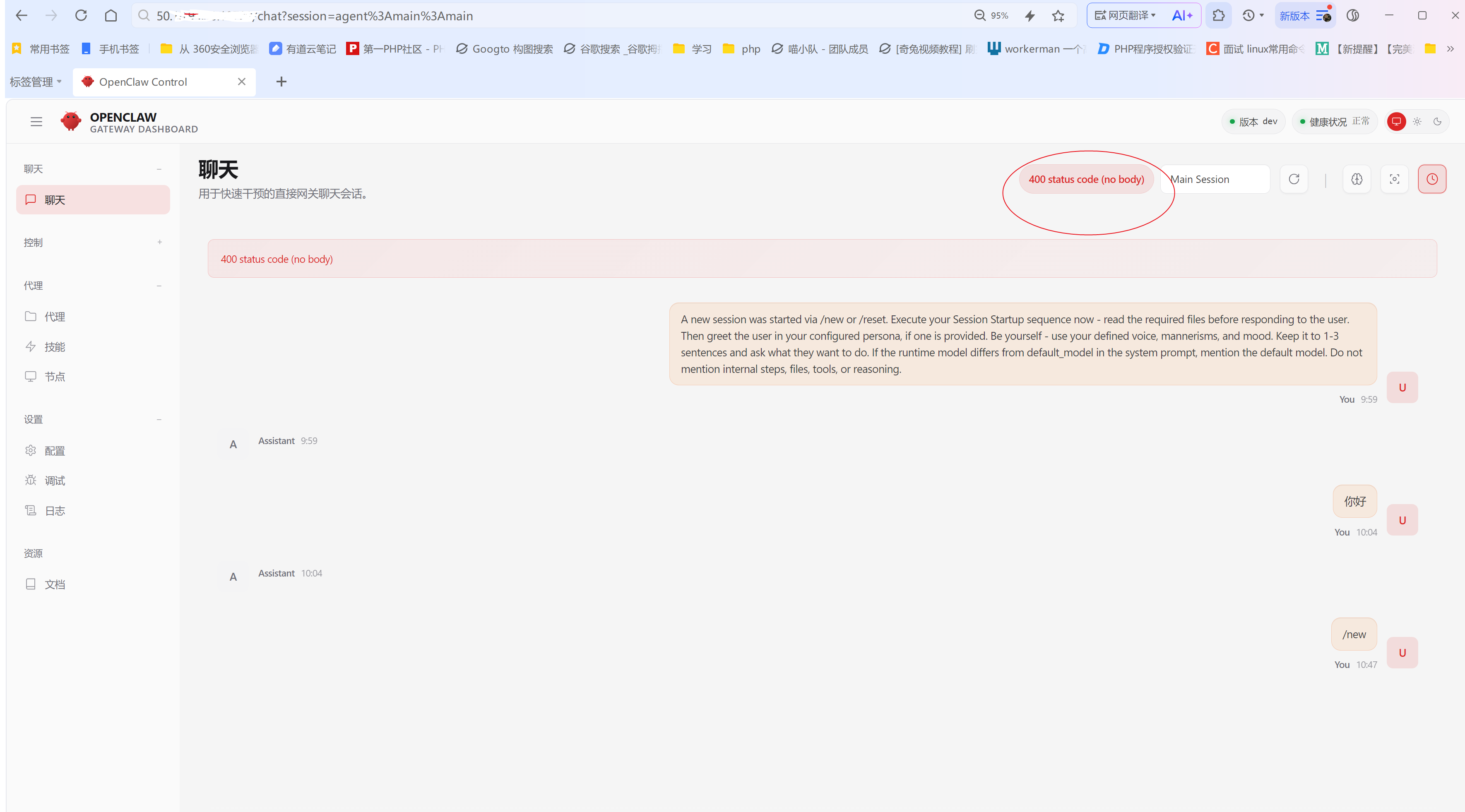Image resolution: width=1465 pixels, height=812 pixels.
Task: Open the 文档 (Docs) resource link
Action: pos(55,584)
